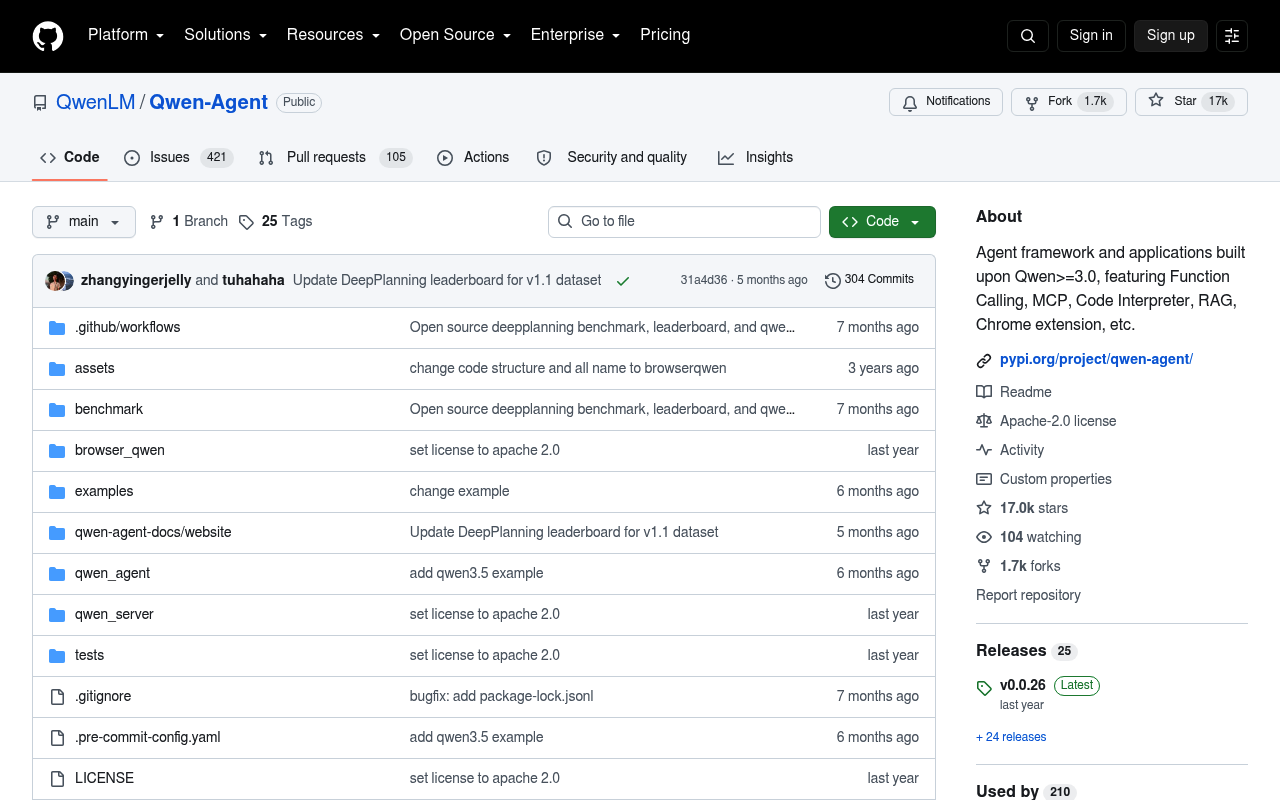Click the tag icon next to 25 Tags
The height and width of the screenshot is (800, 1280).
coord(246,222)
